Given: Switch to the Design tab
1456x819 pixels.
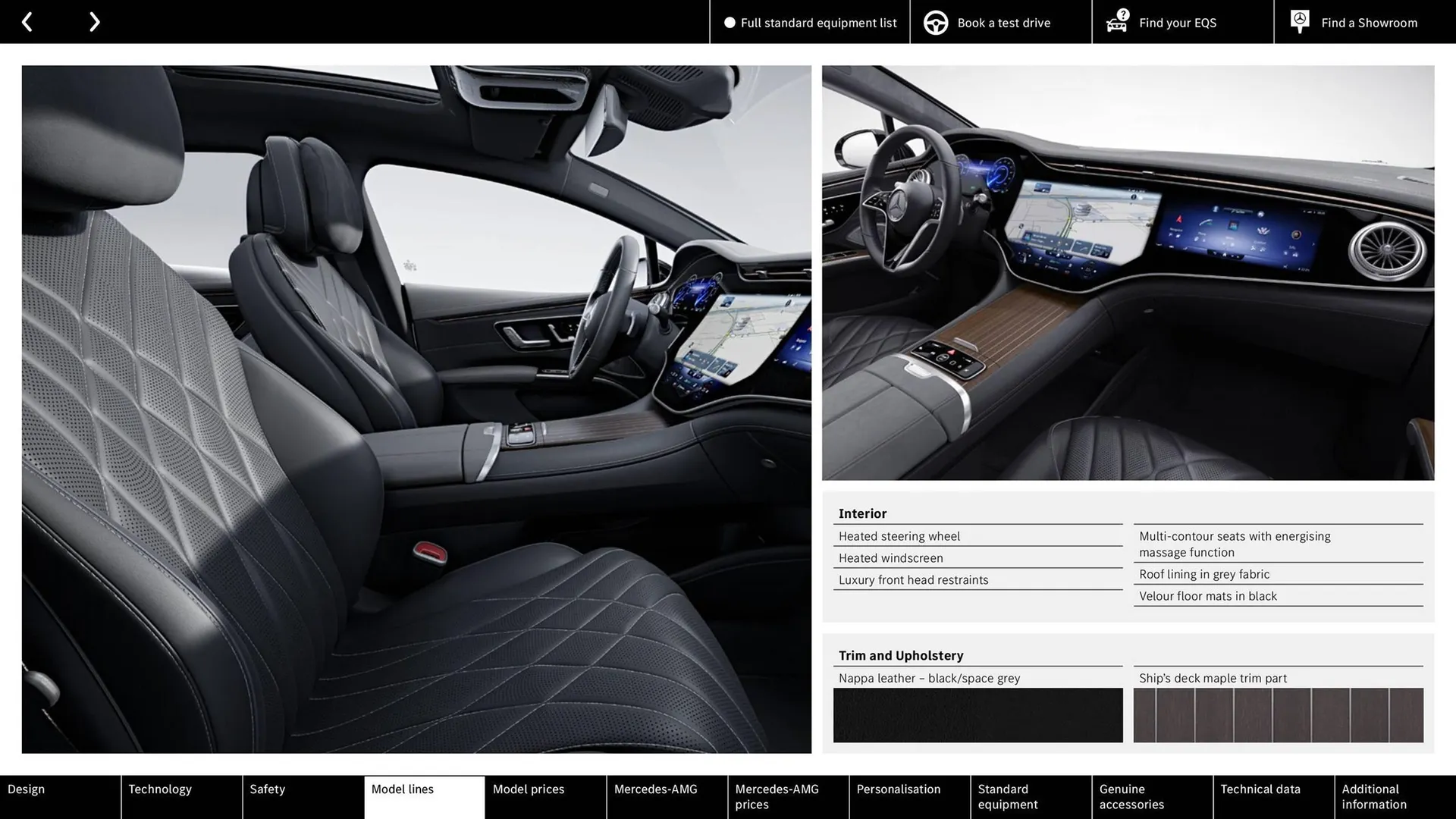Looking at the screenshot, I should 60,797.
